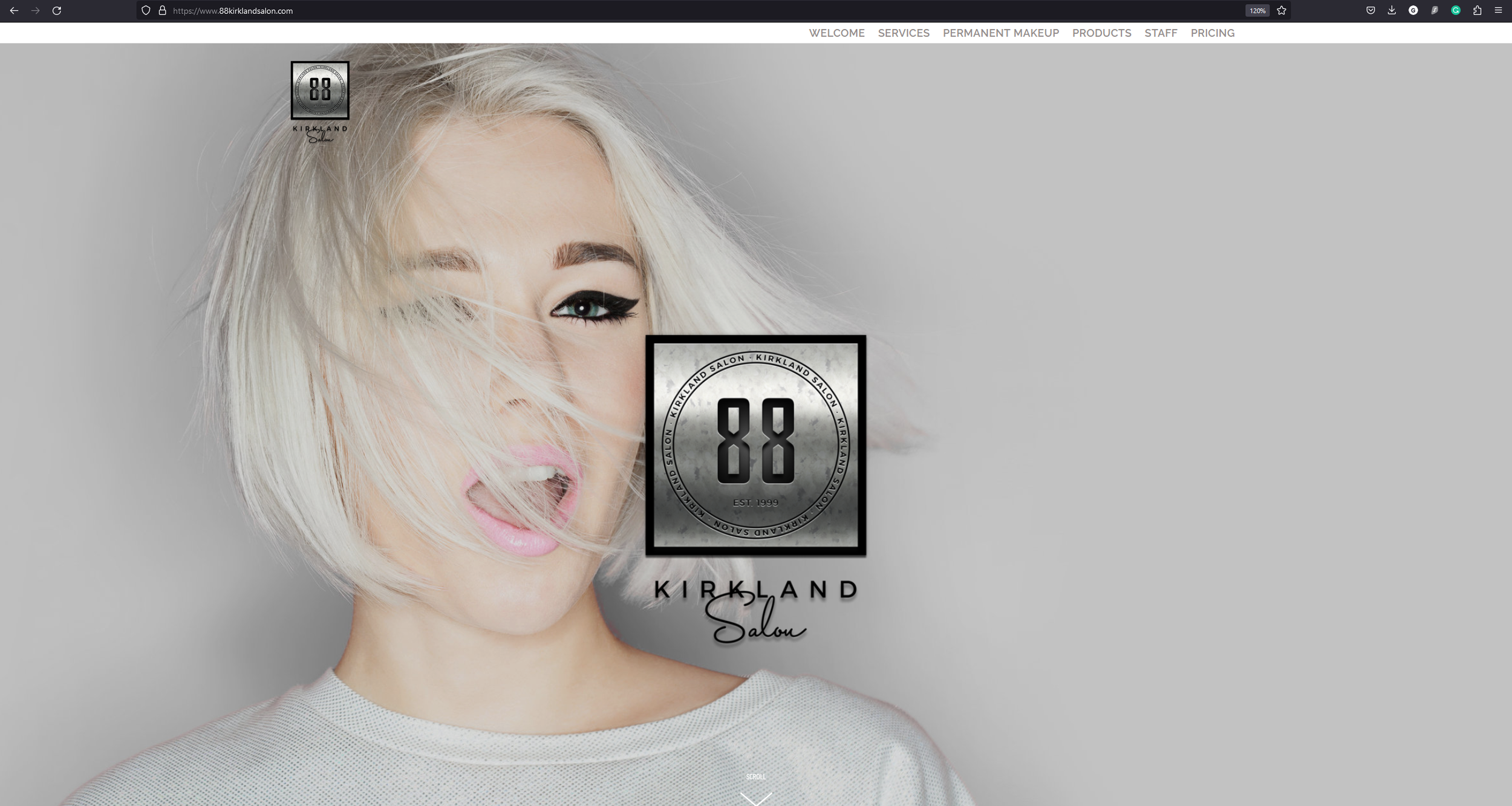The height and width of the screenshot is (806, 1512).
Task: Reset the 120% zoom level
Action: click(x=1257, y=11)
